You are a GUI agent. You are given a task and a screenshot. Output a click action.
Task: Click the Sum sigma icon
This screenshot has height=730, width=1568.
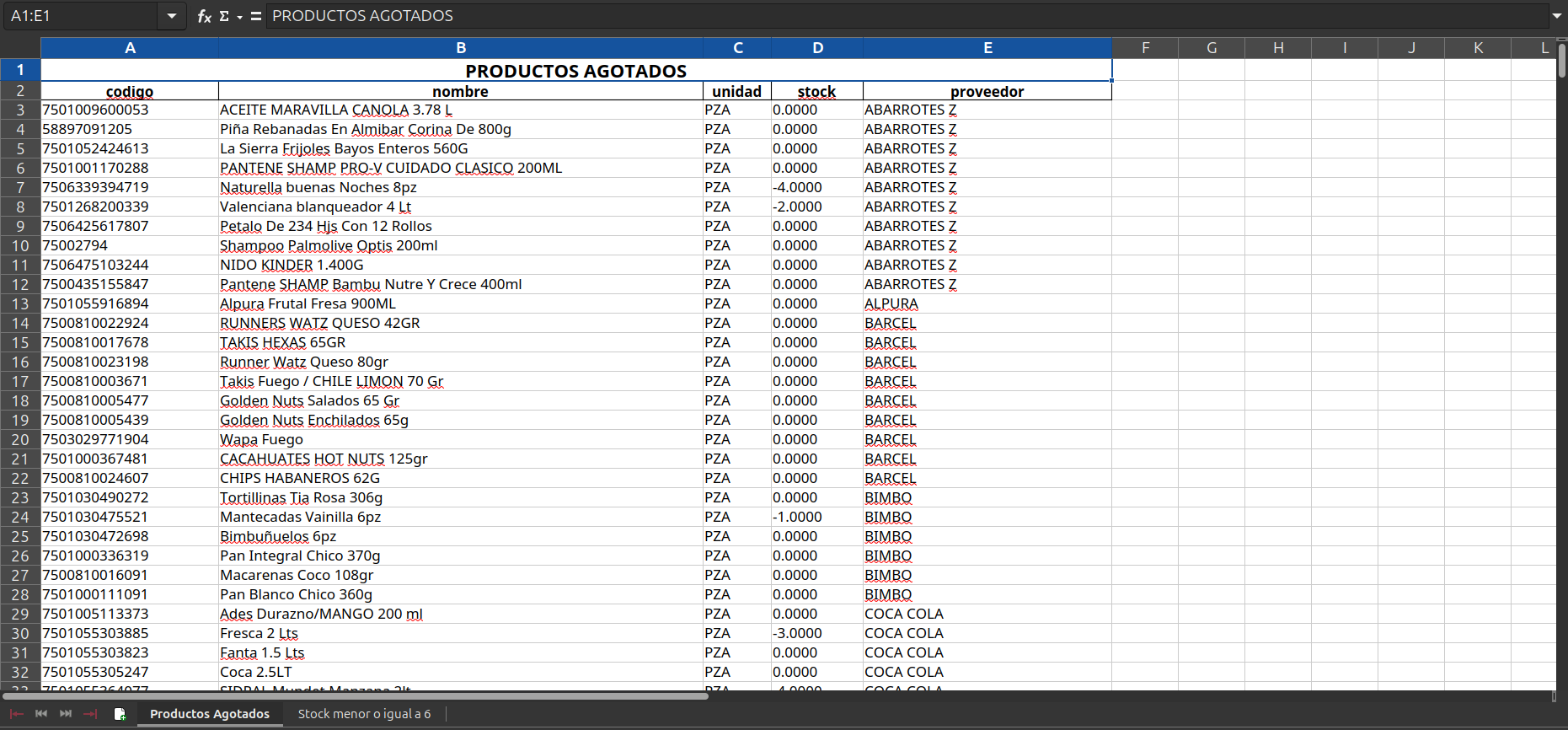pyautogui.click(x=224, y=16)
